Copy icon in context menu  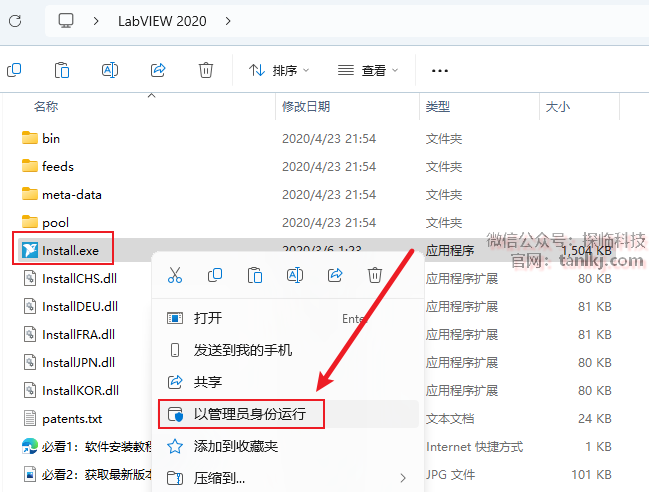(215, 275)
